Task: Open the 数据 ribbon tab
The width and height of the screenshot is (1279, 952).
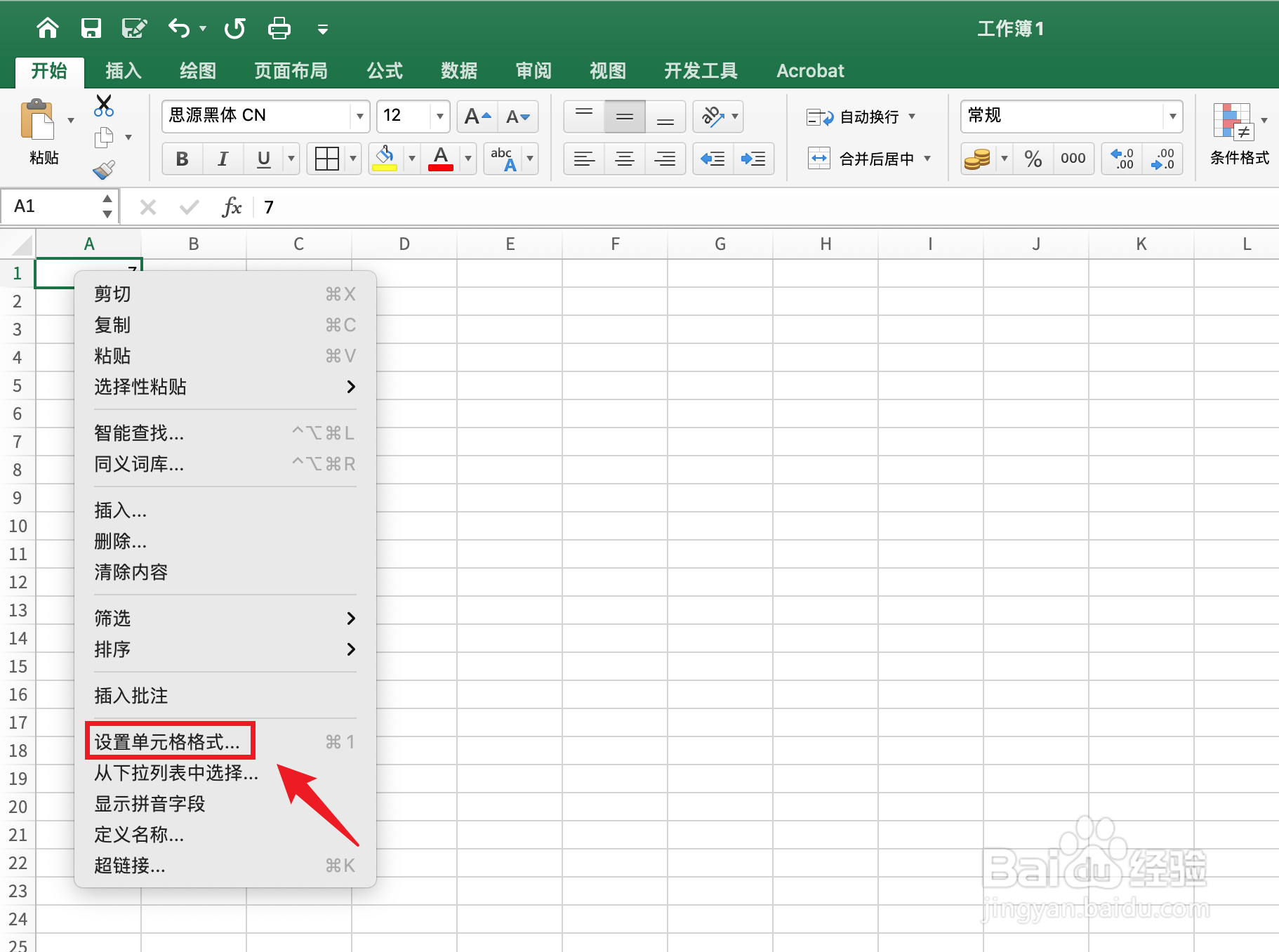Action: 459,71
